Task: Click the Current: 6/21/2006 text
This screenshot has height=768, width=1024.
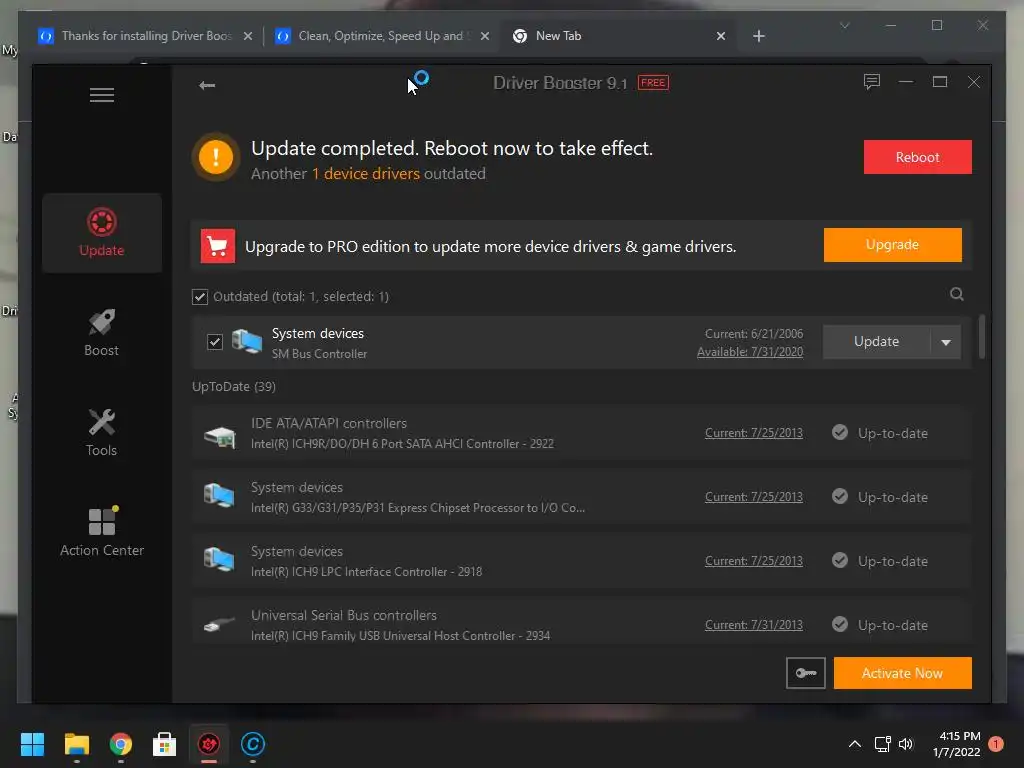Action: click(754, 334)
